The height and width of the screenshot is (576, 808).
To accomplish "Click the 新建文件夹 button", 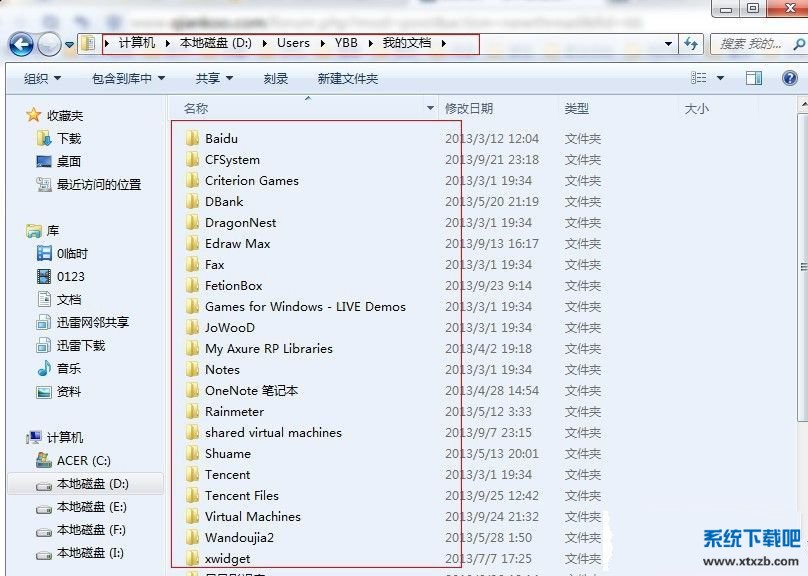I will (348, 79).
